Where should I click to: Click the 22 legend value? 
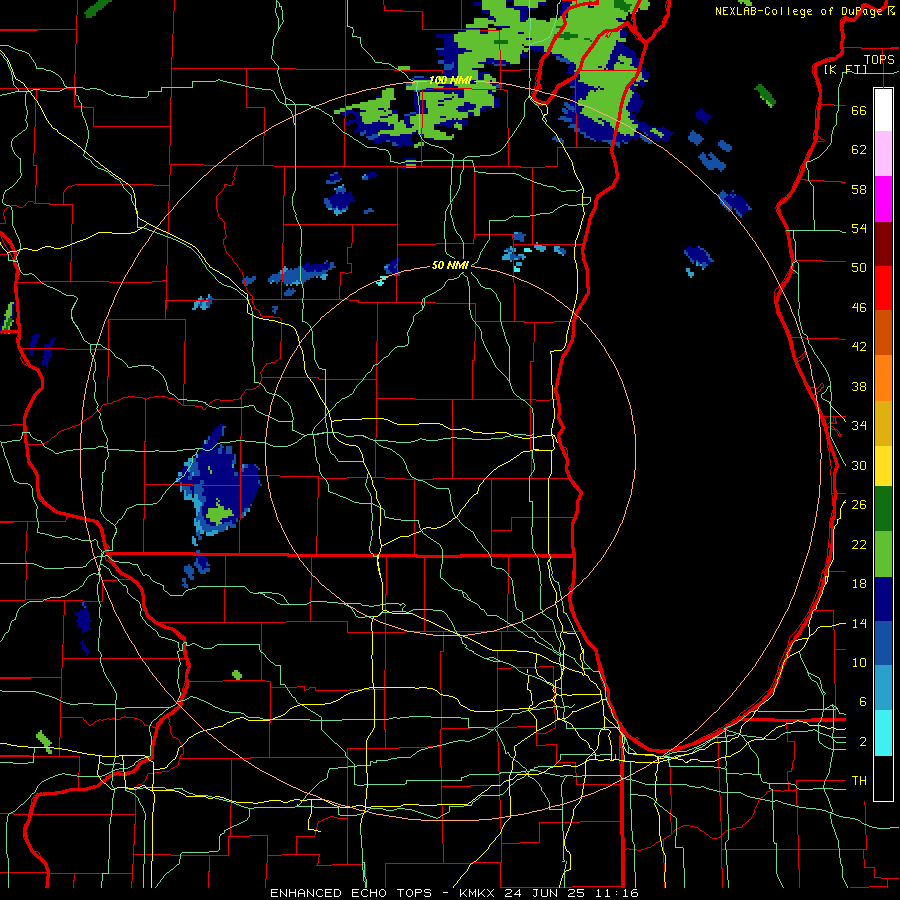[859, 544]
